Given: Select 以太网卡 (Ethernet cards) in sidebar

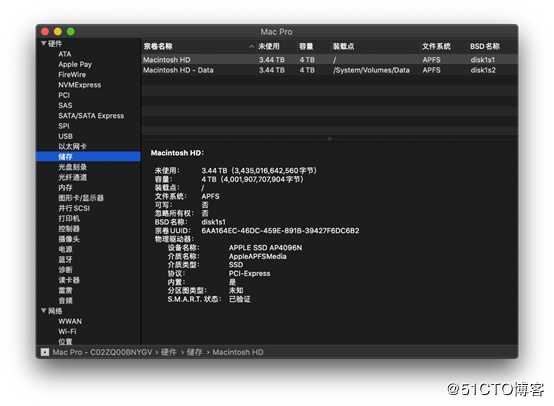Looking at the screenshot, I should (x=72, y=146).
